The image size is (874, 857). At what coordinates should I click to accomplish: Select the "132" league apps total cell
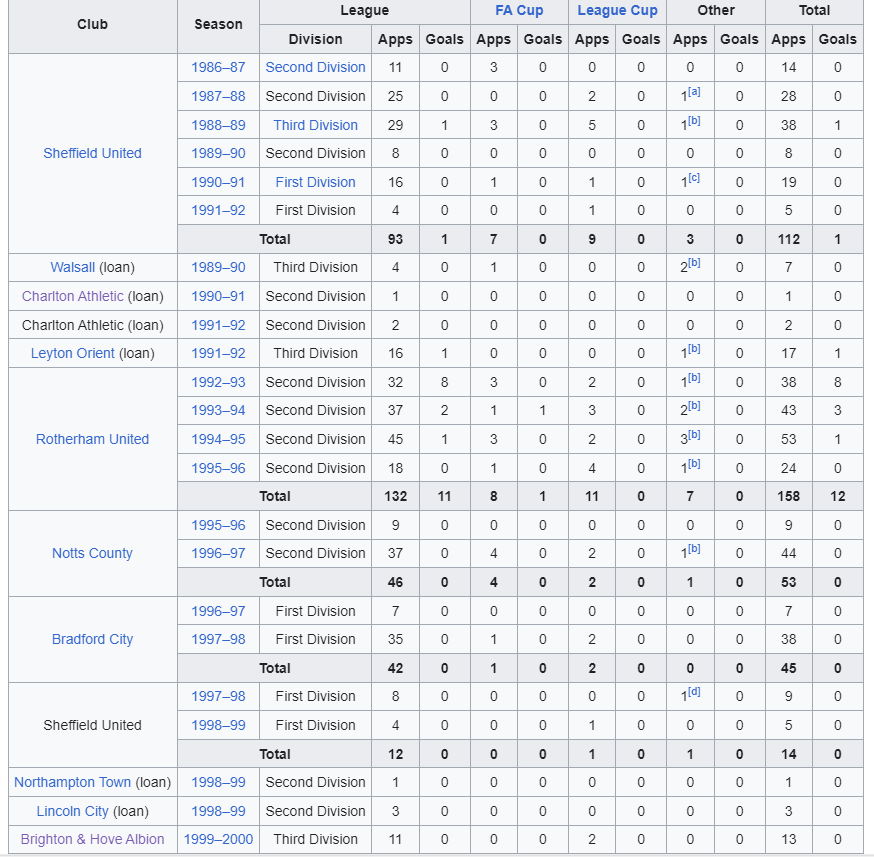click(x=395, y=496)
